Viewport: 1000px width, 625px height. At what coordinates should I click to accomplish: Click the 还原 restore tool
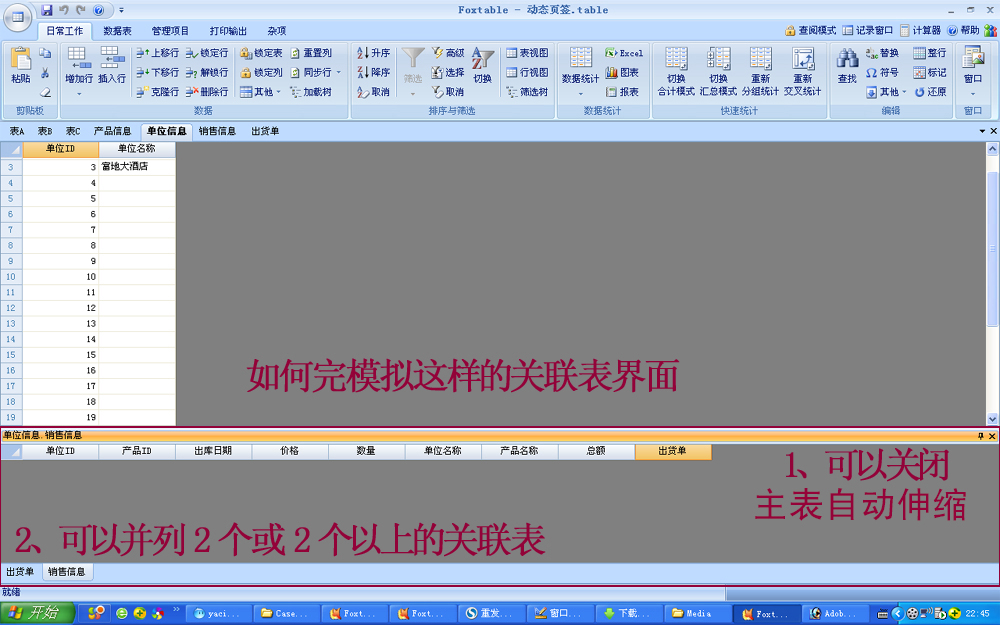[x=929, y=92]
